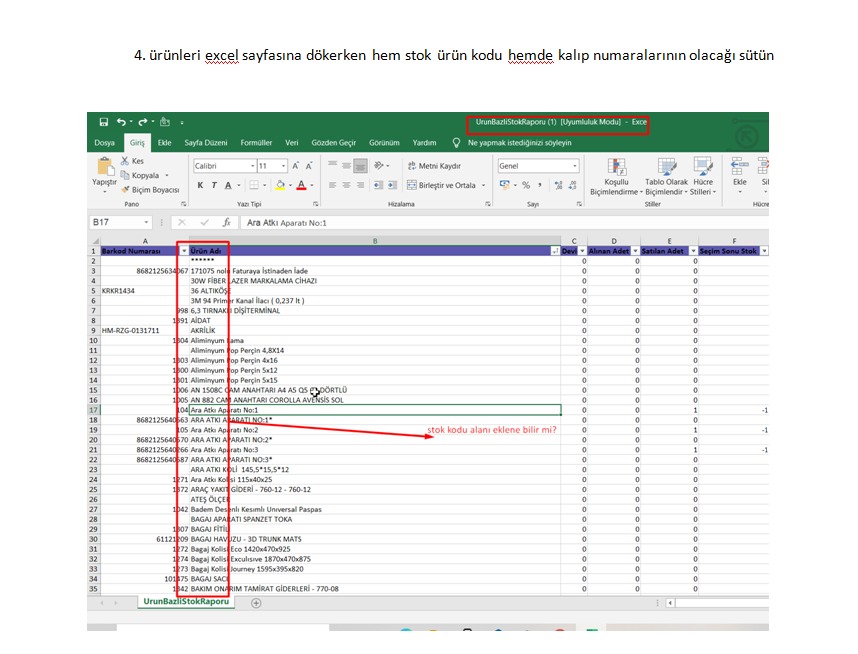Toggle bold K formatting button
Image resolution: width=858 pixels, height=654 pixels.
tap(200, 185)
